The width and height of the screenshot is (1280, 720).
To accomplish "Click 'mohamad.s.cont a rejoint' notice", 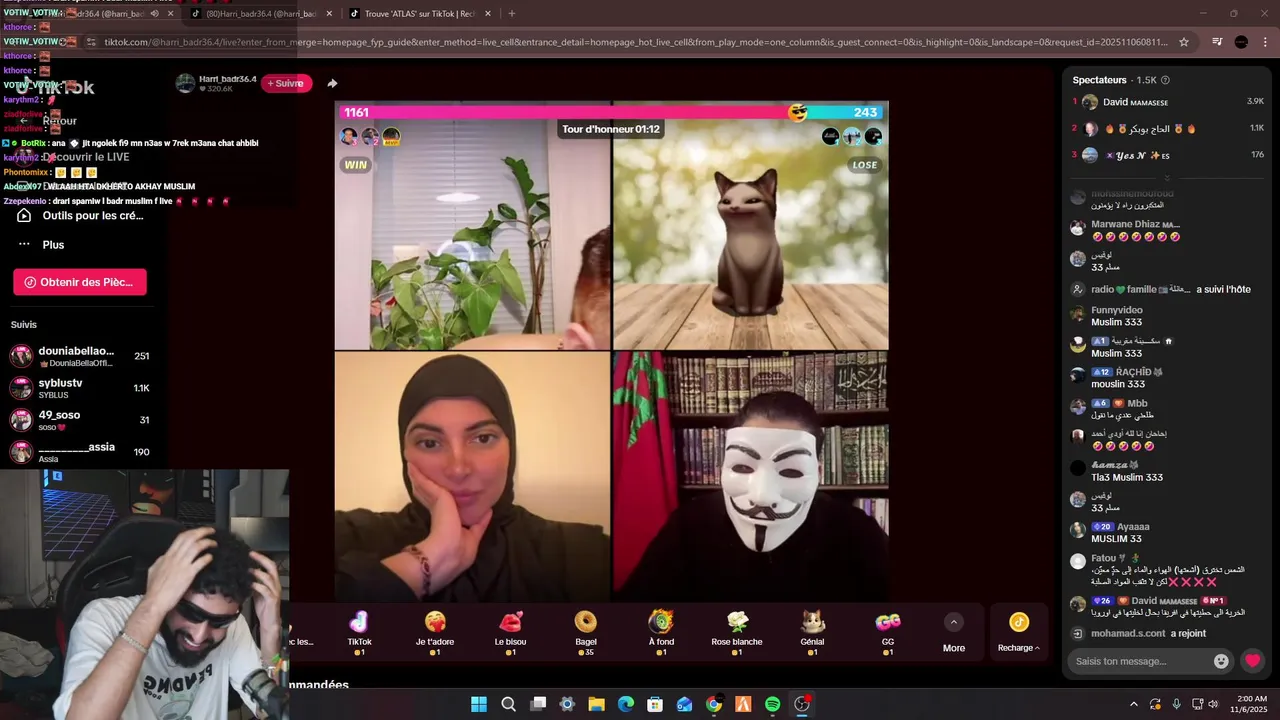I will click(1148, 633).
